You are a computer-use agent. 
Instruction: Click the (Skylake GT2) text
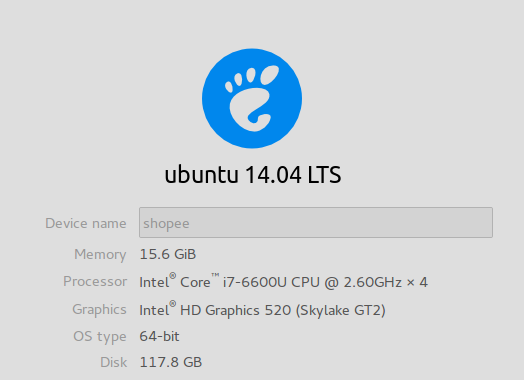pyautogui.click(x=341, y=310)
